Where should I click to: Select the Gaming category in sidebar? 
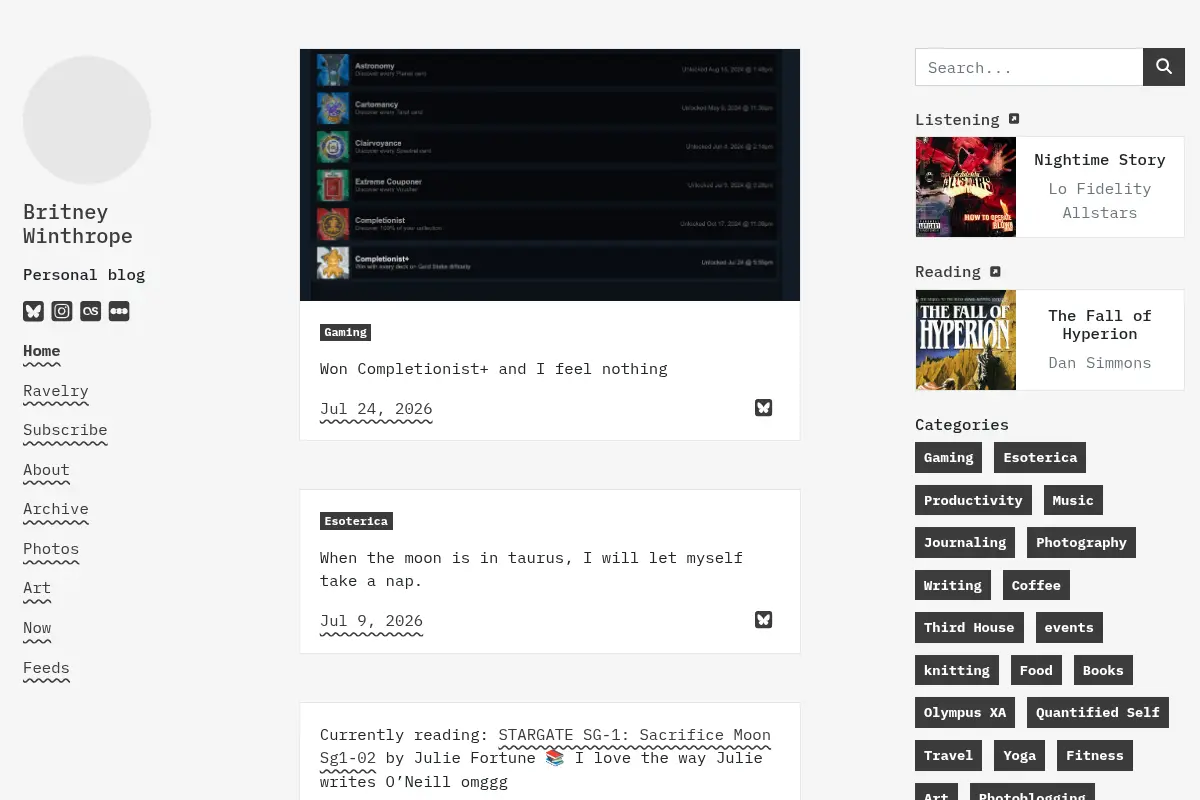pos(949,458)
